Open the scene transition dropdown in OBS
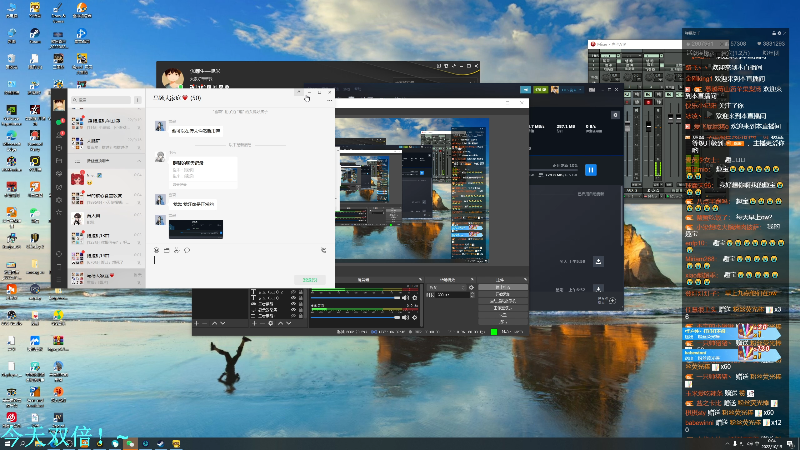 point(446,288)
